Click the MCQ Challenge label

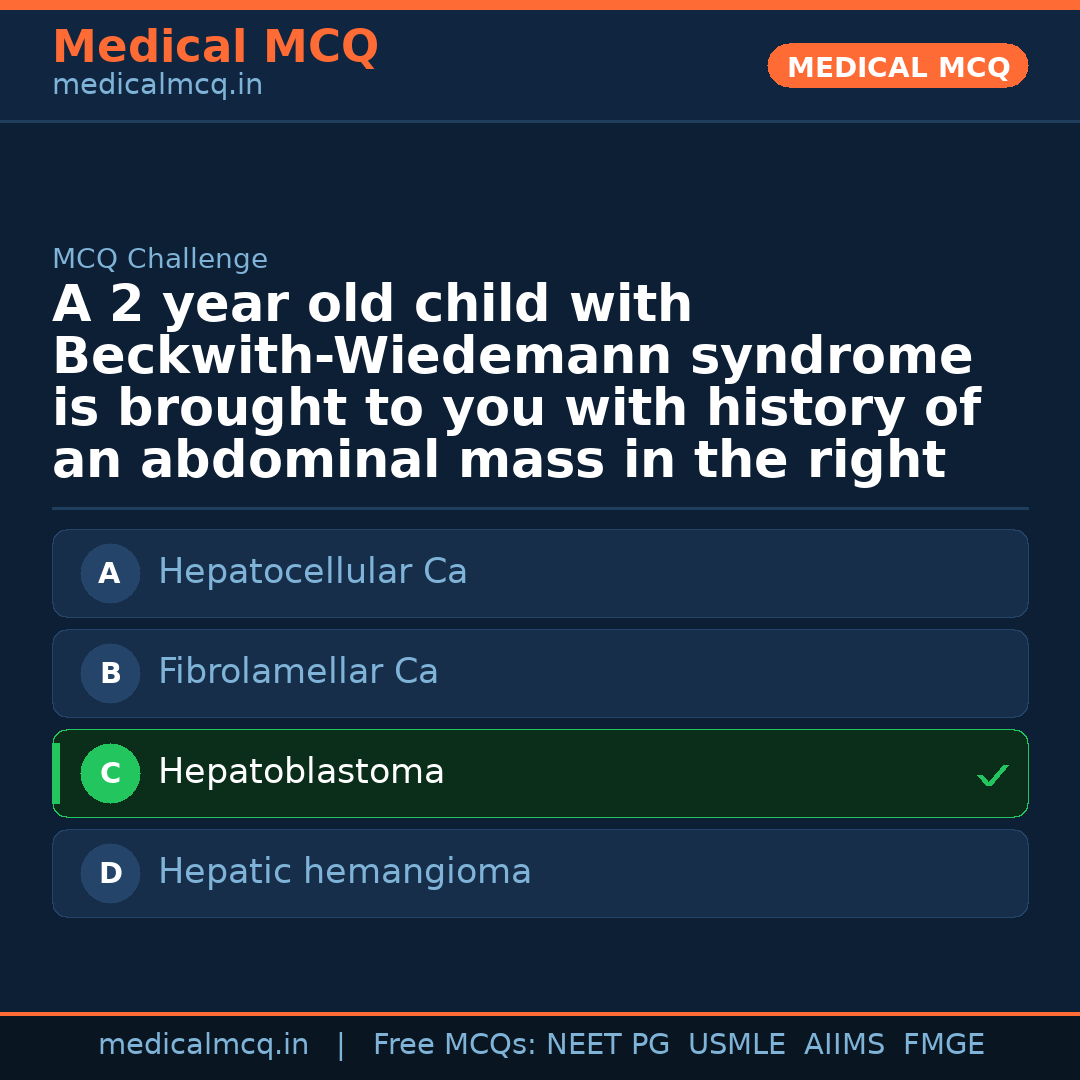coord(160,260)
